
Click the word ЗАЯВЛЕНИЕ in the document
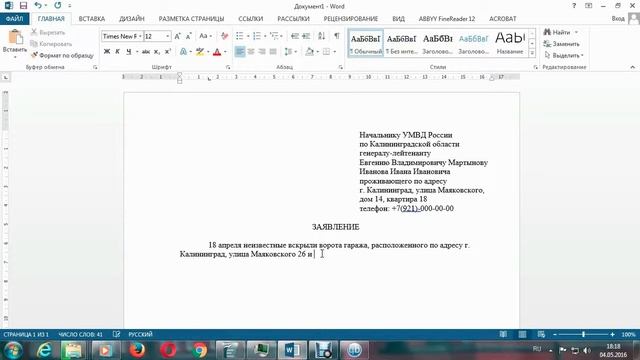point(336,227)
